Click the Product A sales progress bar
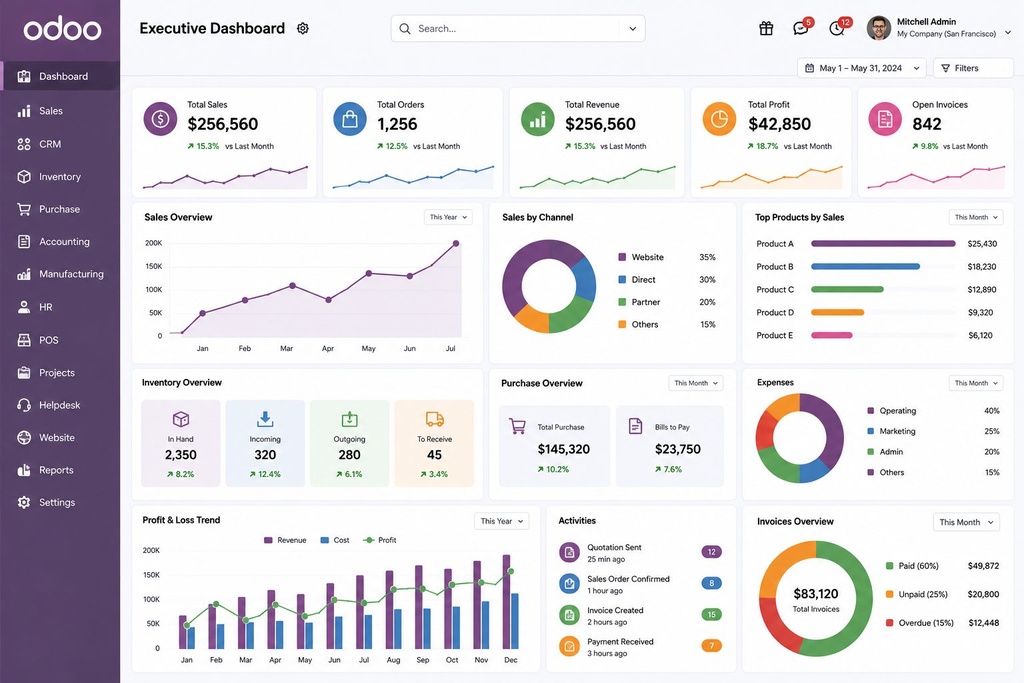The height and width of the screenshot is (683, 1024). (883, 244)
